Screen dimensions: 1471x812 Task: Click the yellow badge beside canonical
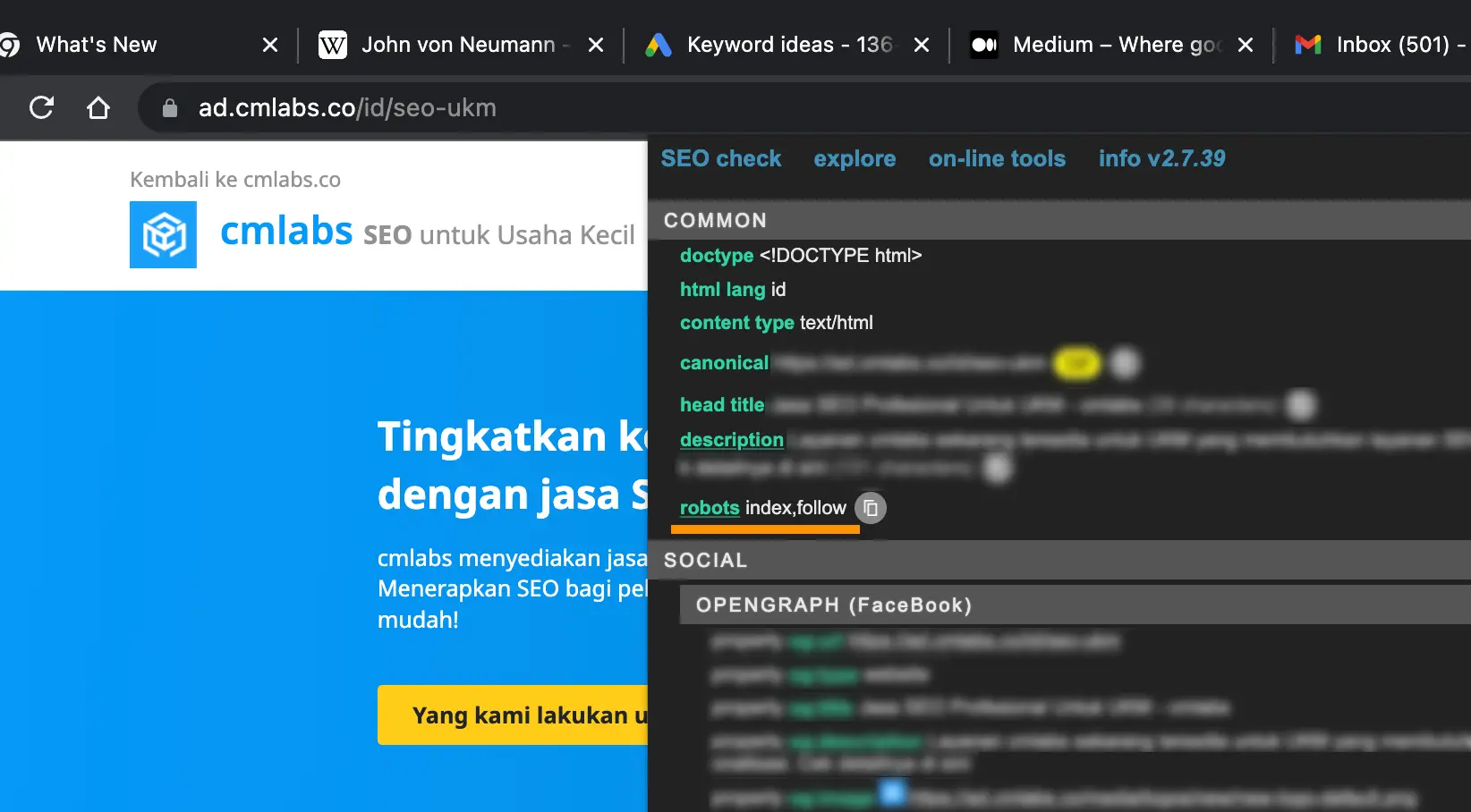pyautogui.click(x=1076, y=363)
